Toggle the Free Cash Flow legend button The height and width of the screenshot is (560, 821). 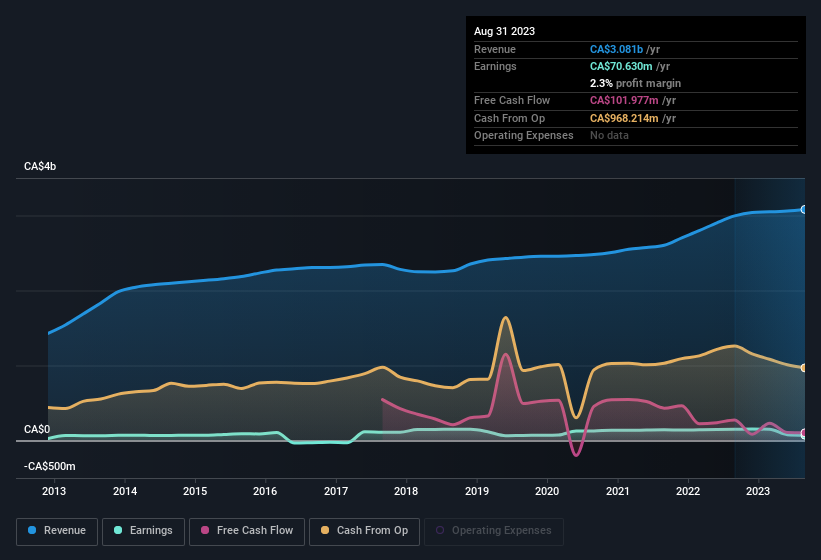click(247, 531)
